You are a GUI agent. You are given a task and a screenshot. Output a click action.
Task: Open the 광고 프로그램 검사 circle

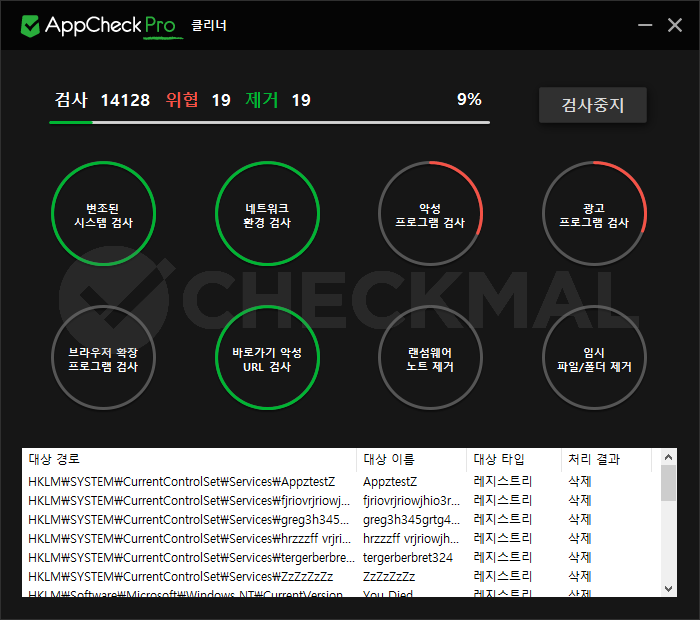[x=594, y=215]
